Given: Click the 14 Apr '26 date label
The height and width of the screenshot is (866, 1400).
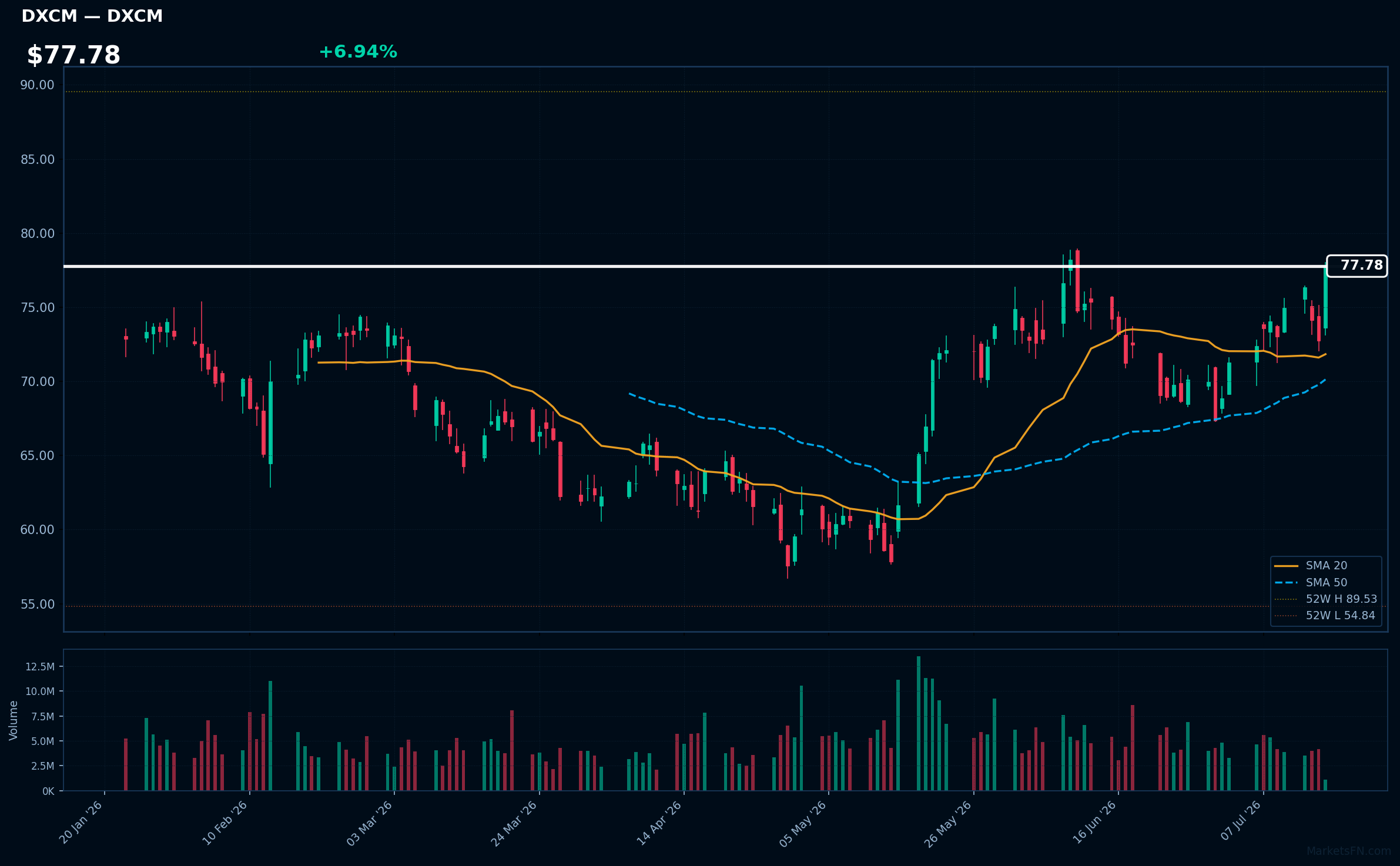Looking at the screenshot, I should [x=659, y=823].
